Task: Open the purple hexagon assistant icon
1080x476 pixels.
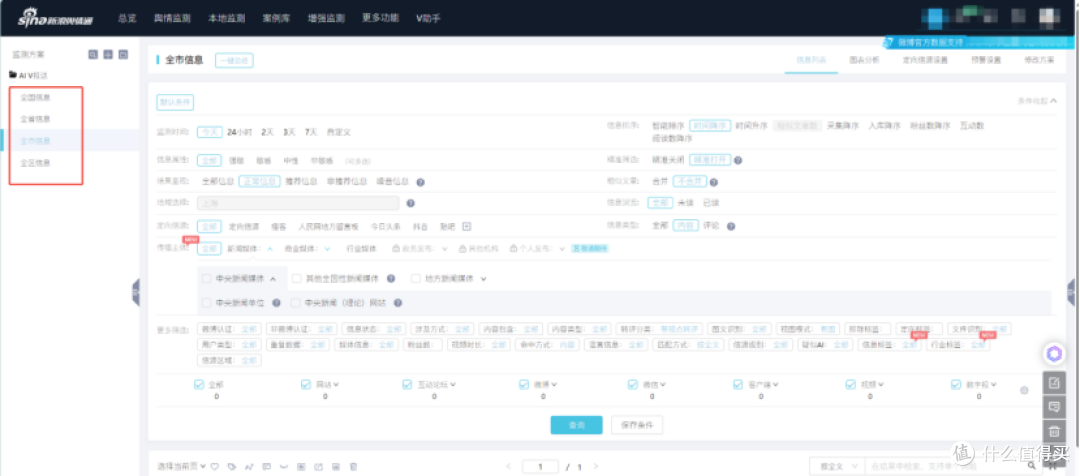Action: pos(1053,354)
